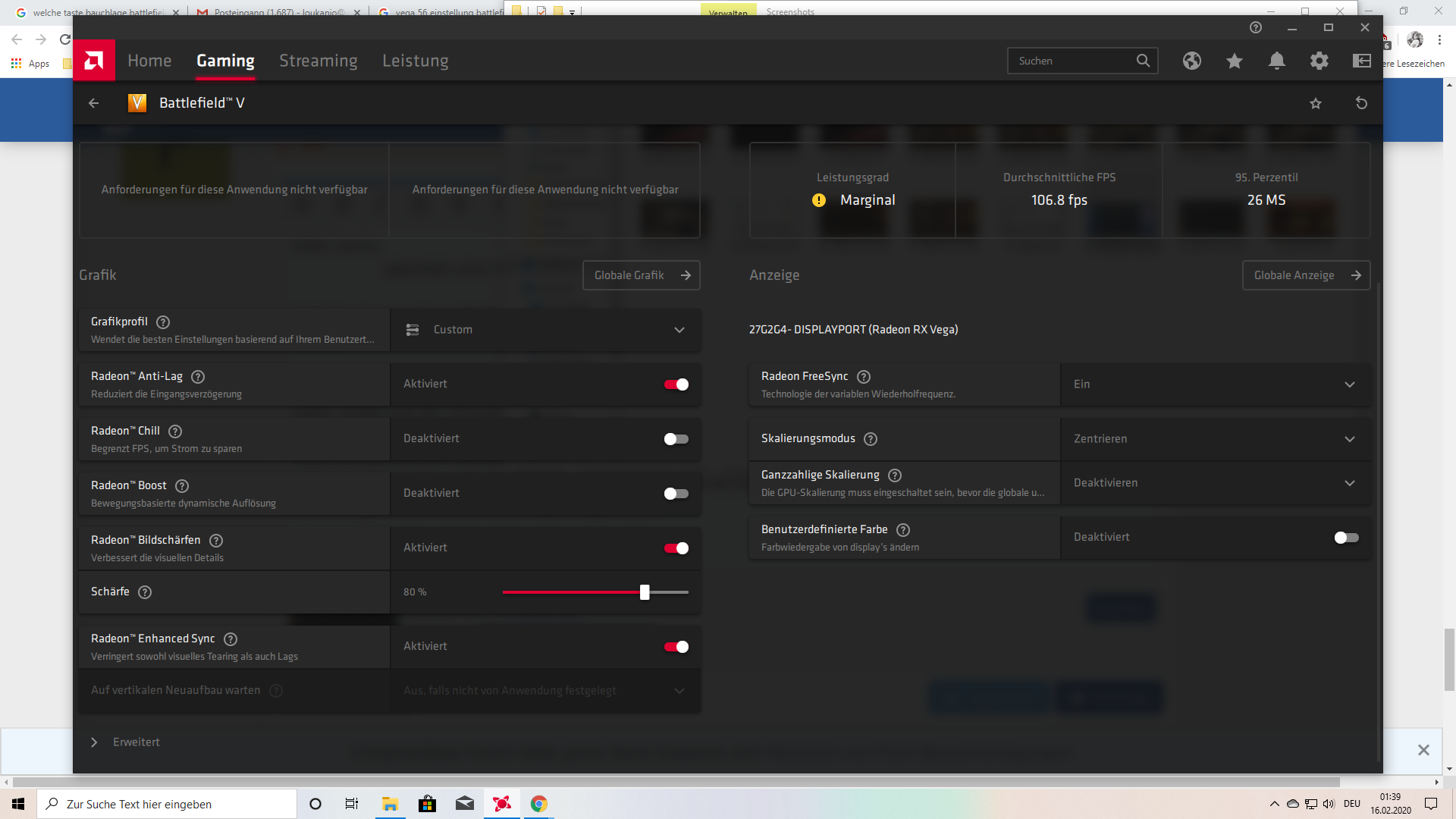
Task: Enable Radeon Boost toggle
Action: coord(676,494)
